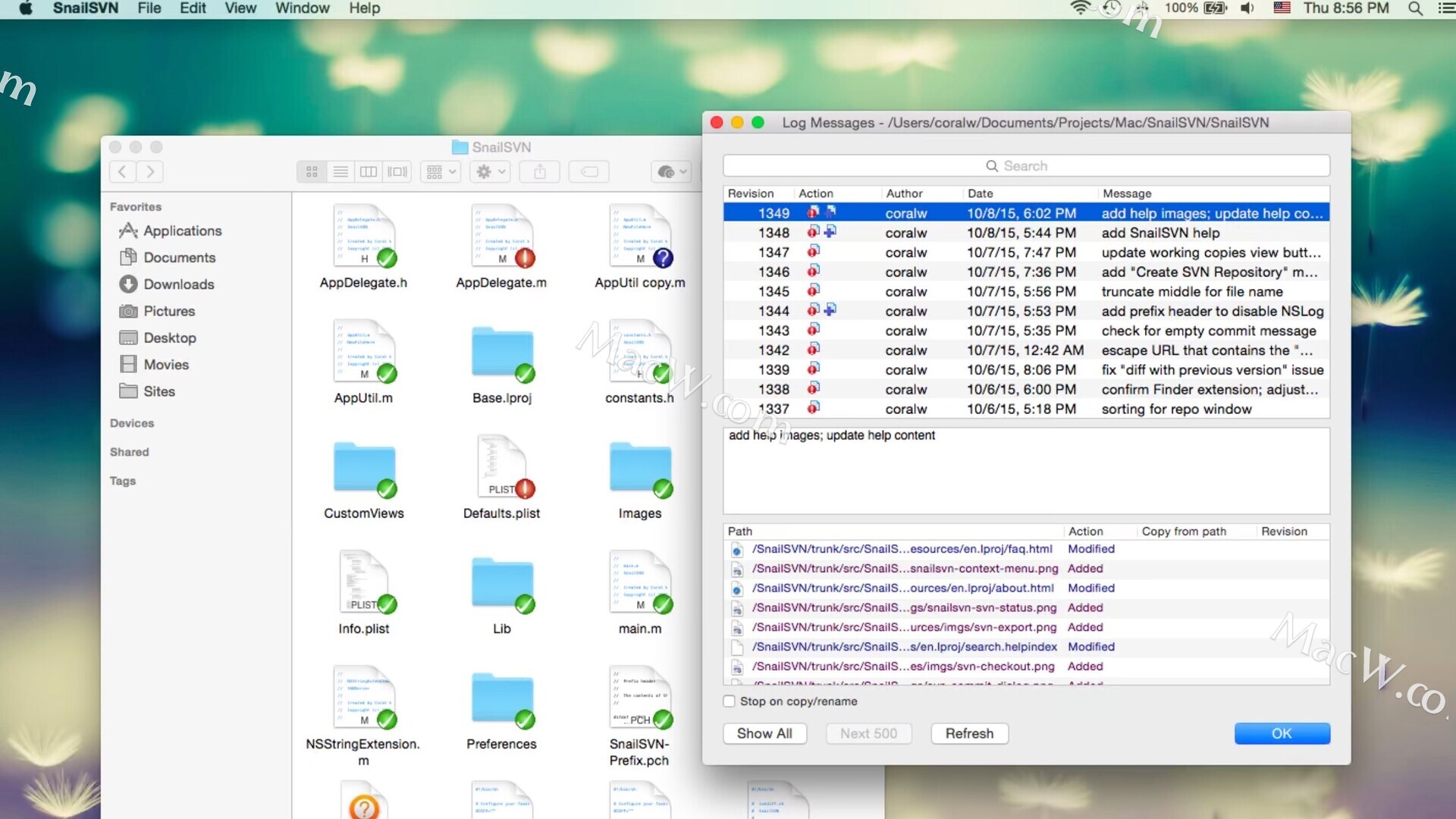This screenshot has width=1456, height=819.
Task: Open Pictures in Finder sidebar
Action: coord(157,311)
